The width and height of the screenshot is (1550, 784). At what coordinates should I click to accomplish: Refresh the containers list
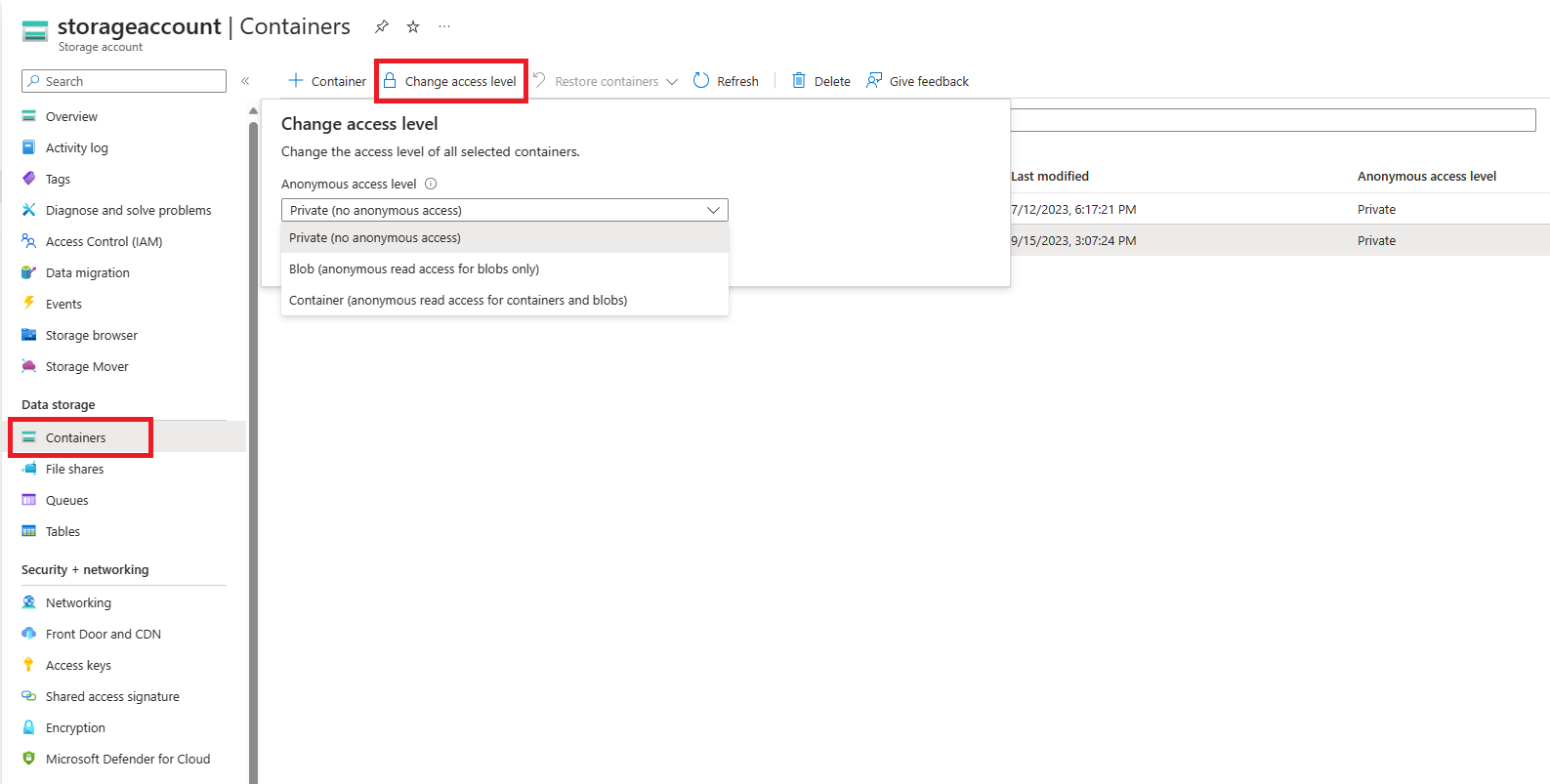tap(726, 81)
